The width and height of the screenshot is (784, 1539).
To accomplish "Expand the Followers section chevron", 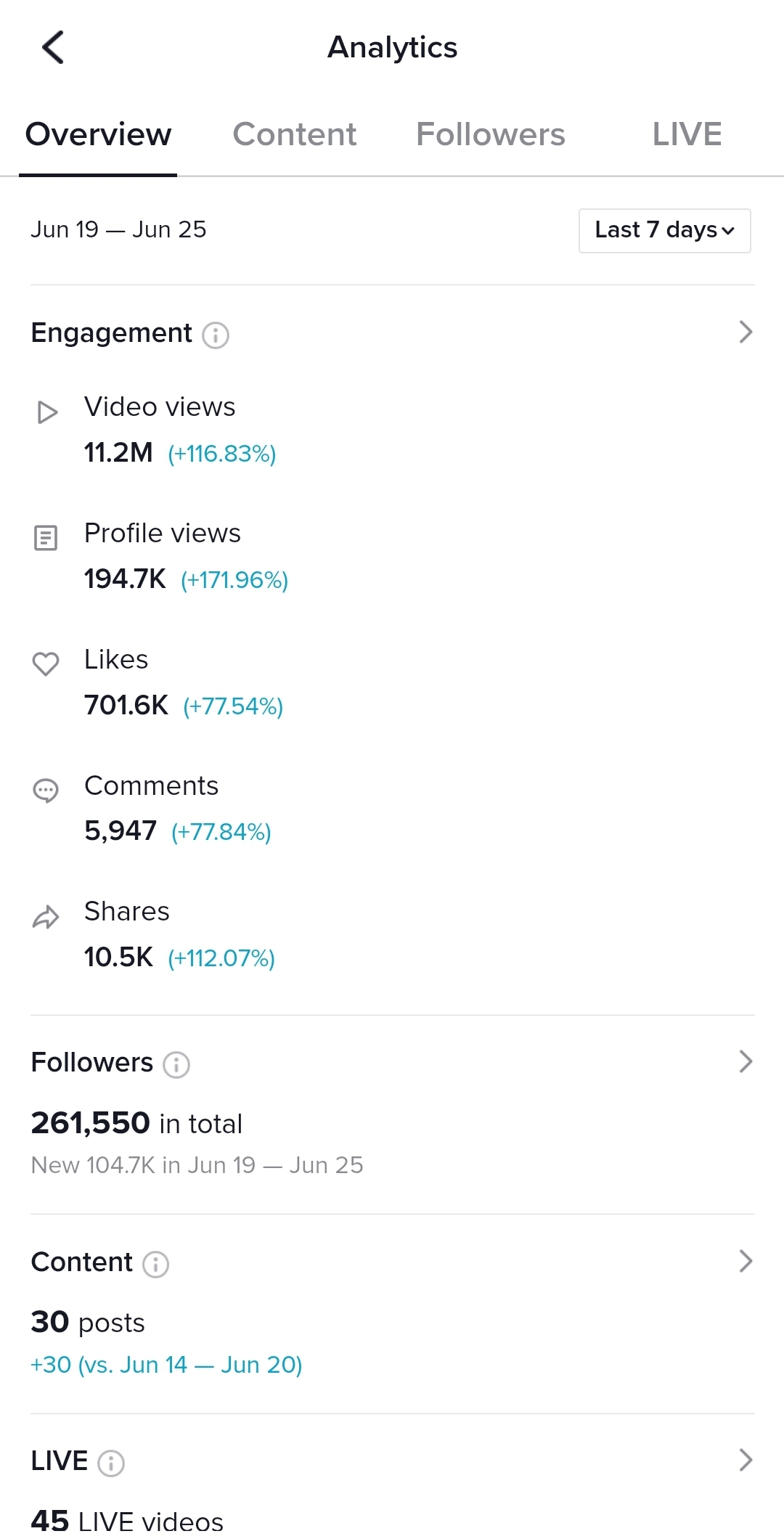I will coord(746,1061).
